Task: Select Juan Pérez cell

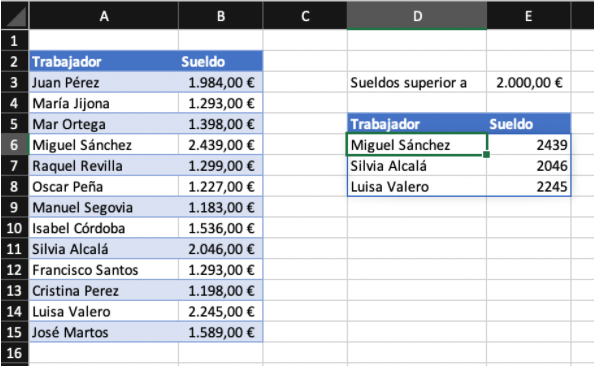Action: 104,82
